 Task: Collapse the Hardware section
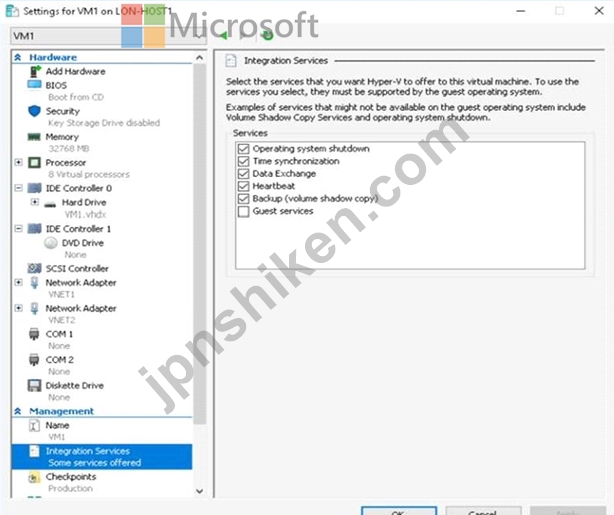18,58
